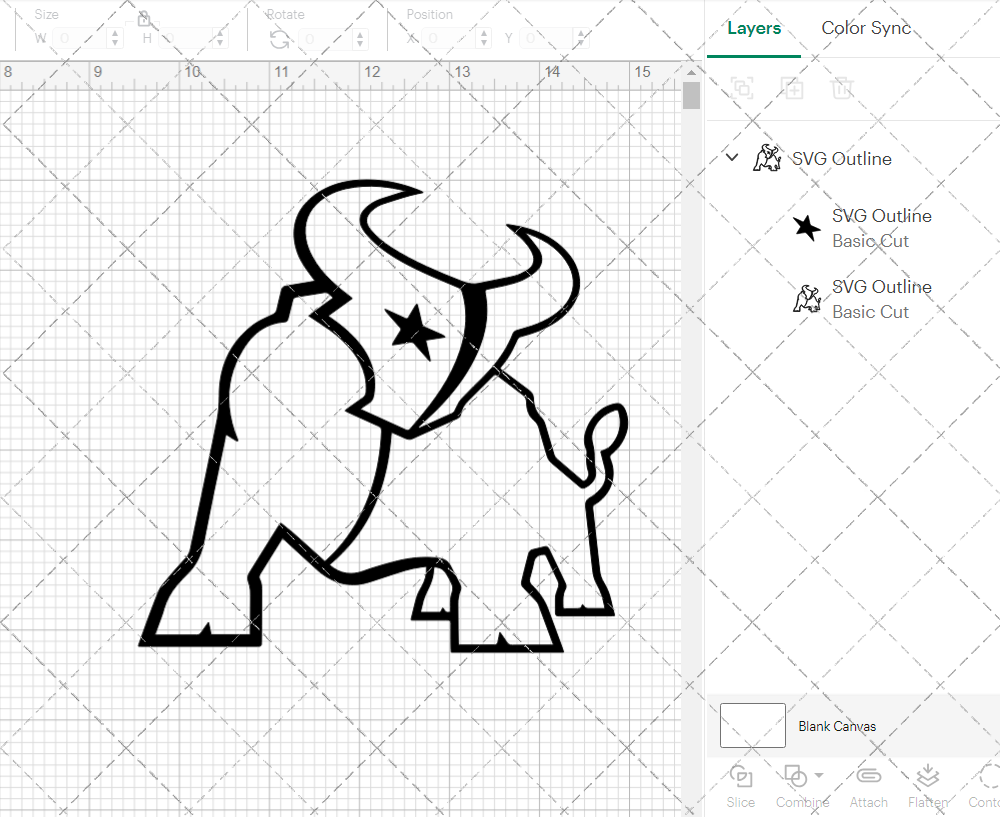Screen dimensions: 1000x817
Task: Click the Blank Canvas color swatch
Action: tap(752, 726)
